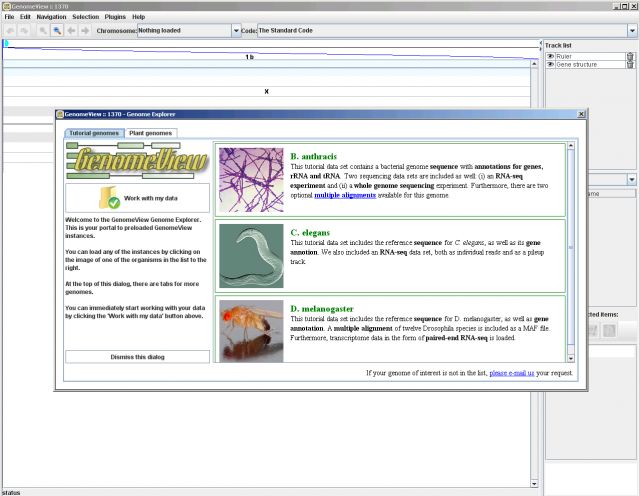Open the Chromosome dropdown arrow

tap(236, 31)
